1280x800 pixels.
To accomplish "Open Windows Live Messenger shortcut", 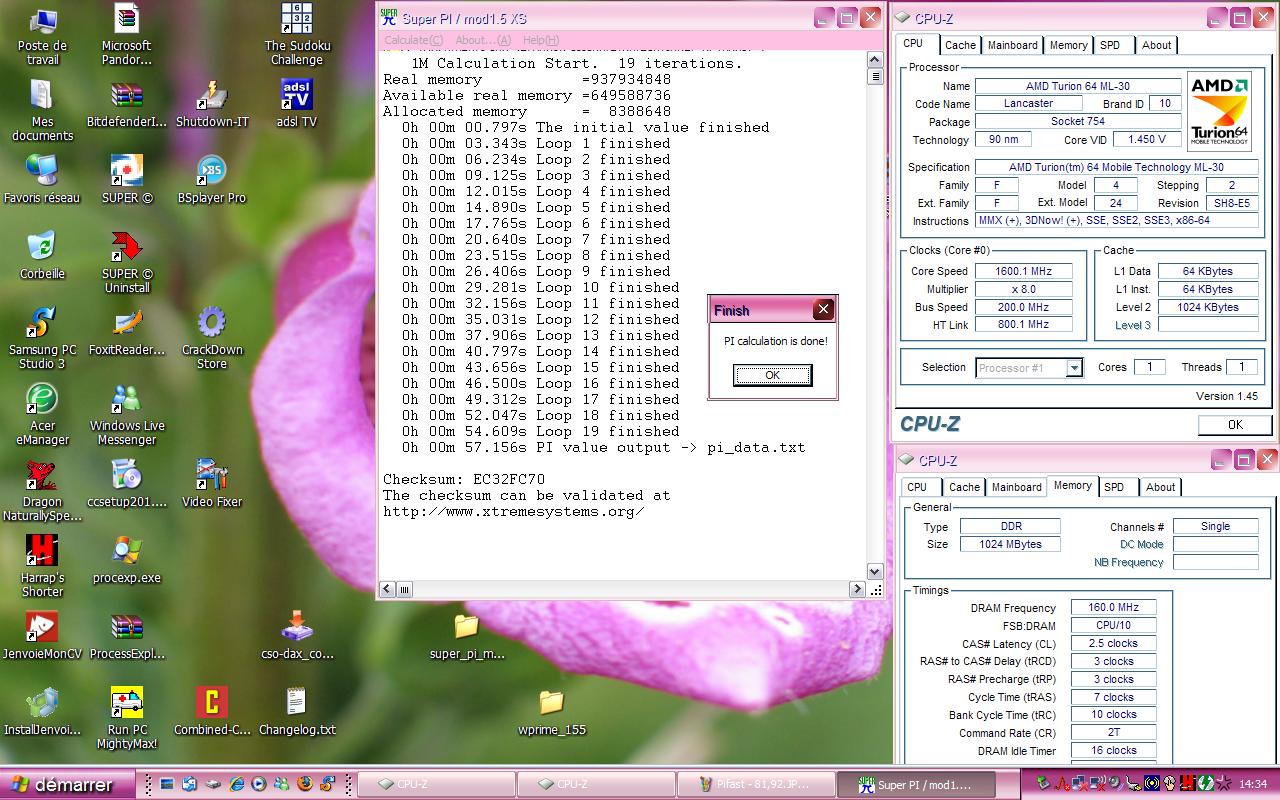I will [127, 415].
